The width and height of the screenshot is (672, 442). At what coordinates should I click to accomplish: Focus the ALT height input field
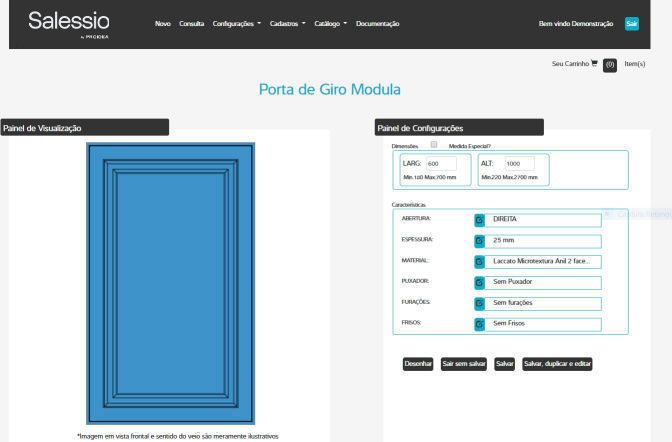coord(519,163)
